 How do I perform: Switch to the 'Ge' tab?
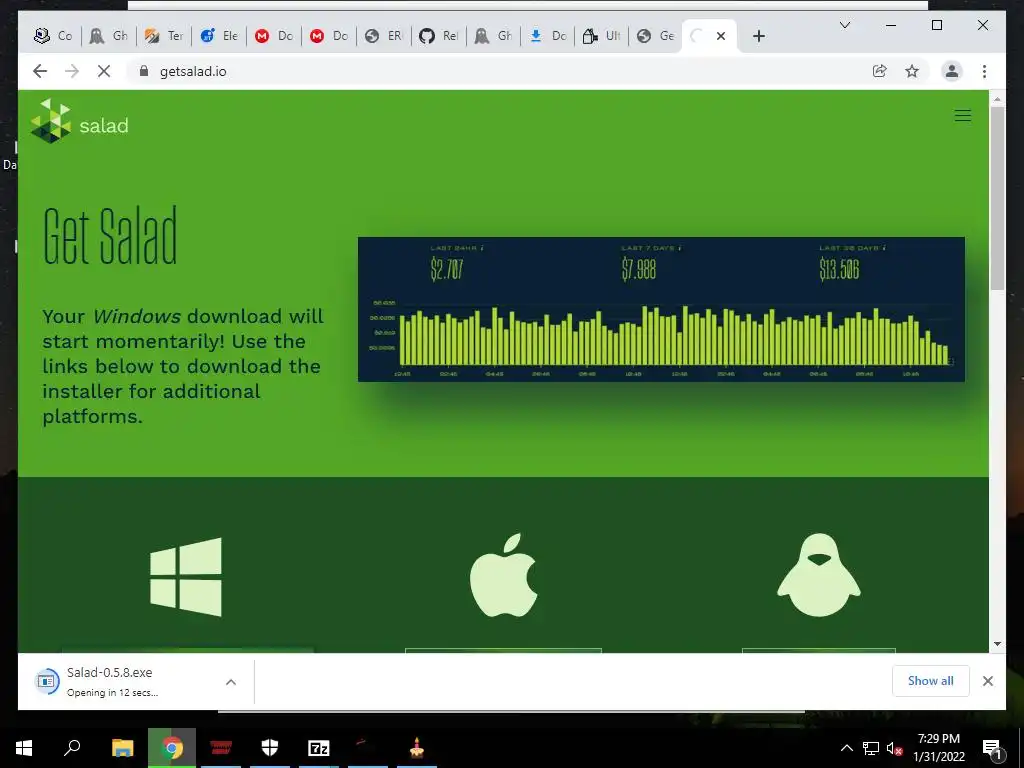(x=655, y=36)
